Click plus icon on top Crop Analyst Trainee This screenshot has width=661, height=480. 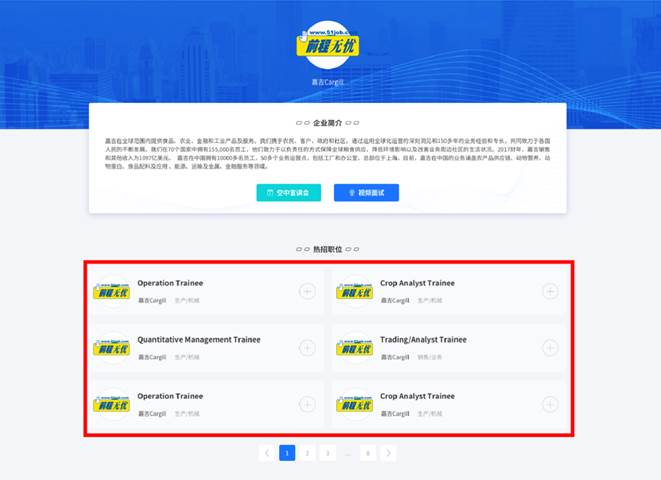(x=550, y=291)
